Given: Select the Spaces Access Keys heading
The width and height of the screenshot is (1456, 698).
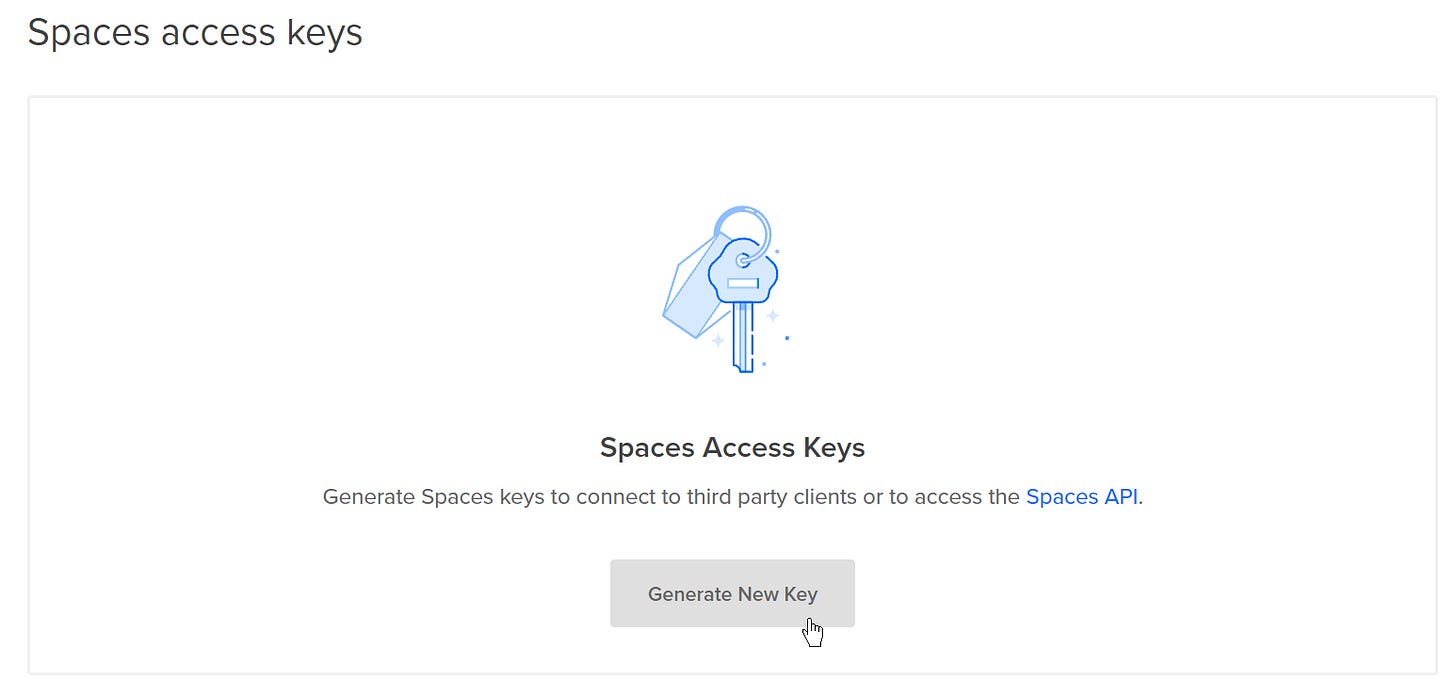Looking at the screenshot, I should pyautogui.click(x=732, y=447).
